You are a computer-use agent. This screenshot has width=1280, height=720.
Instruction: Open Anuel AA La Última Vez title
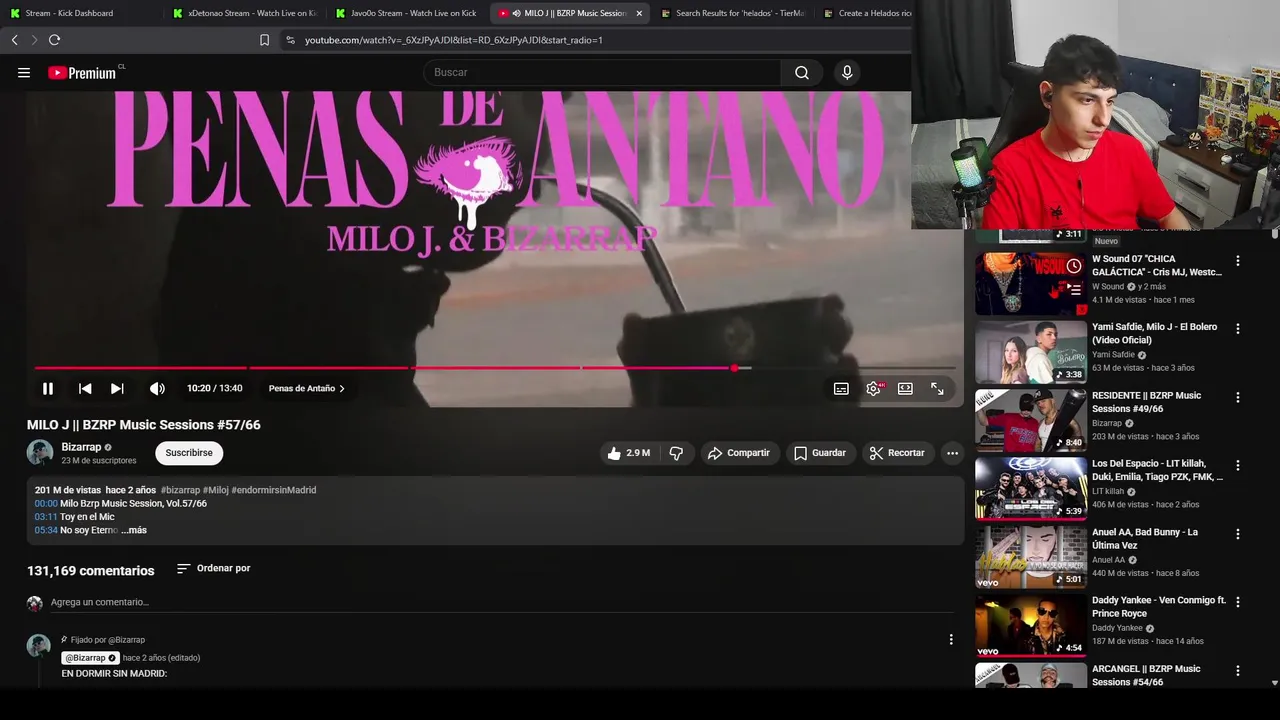pyautogui.click(x=1145, y=539)
